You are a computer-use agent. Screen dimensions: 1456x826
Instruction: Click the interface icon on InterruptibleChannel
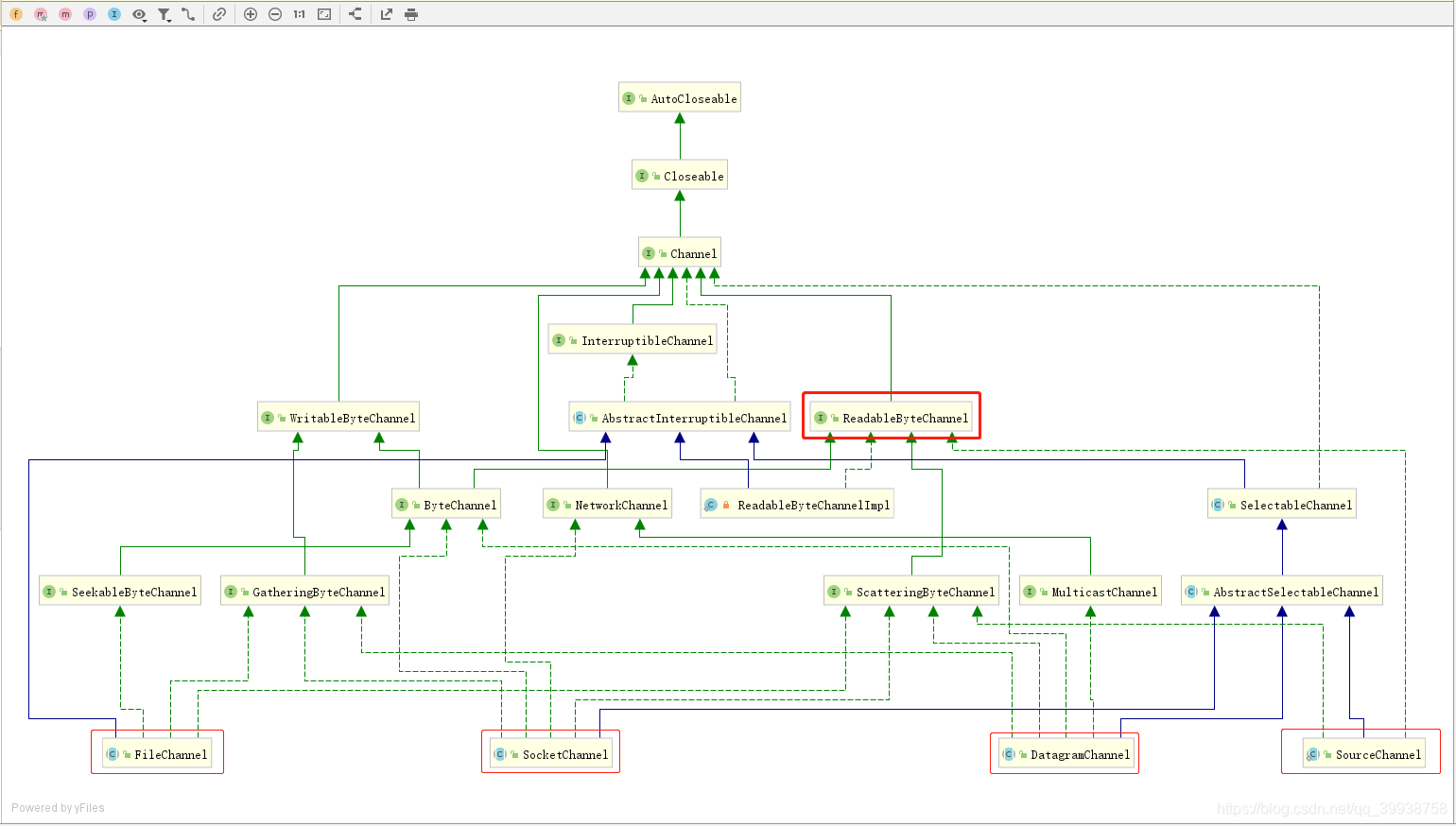point(559,340)
